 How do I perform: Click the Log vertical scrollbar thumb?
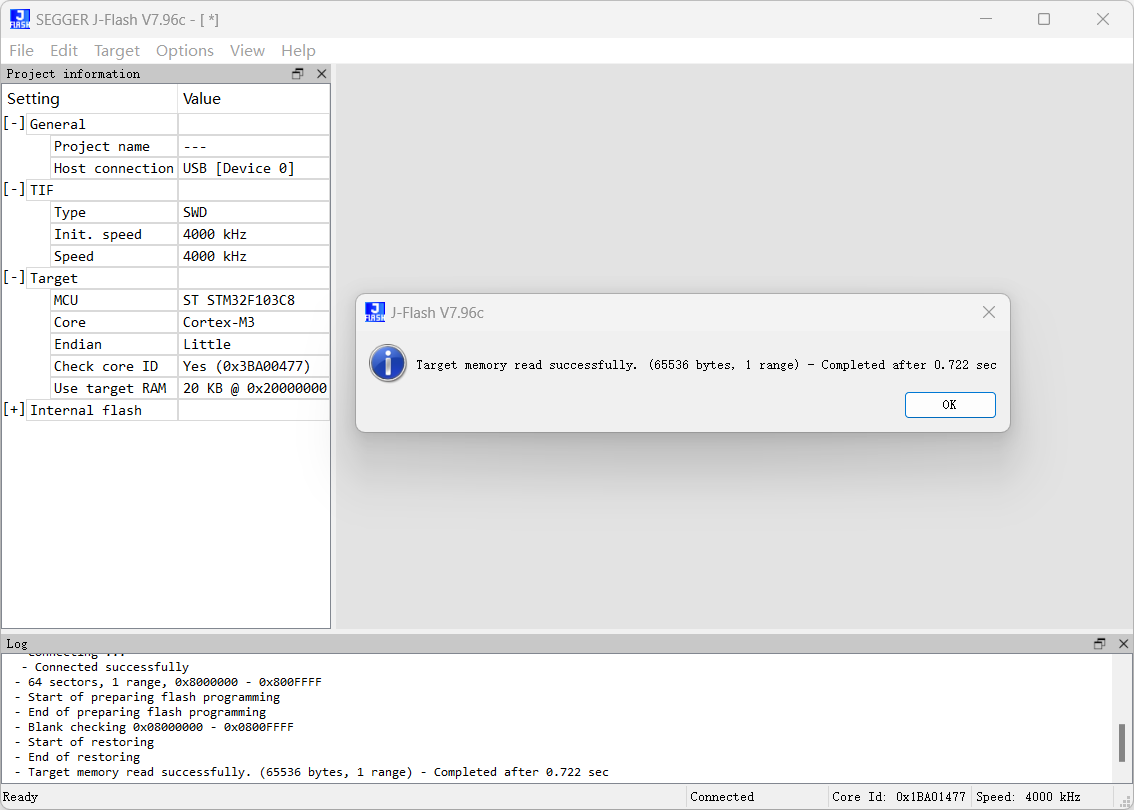pyautogui.click(x=1122, y=743)
